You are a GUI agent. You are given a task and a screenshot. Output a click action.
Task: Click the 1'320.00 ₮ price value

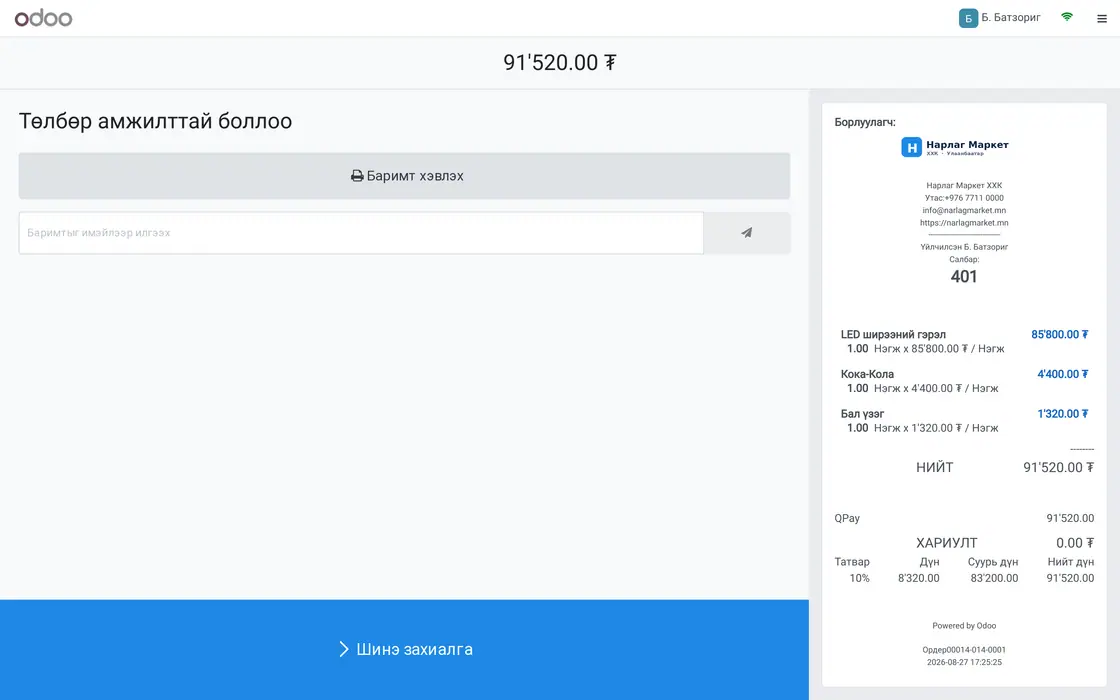[1062, 414]
